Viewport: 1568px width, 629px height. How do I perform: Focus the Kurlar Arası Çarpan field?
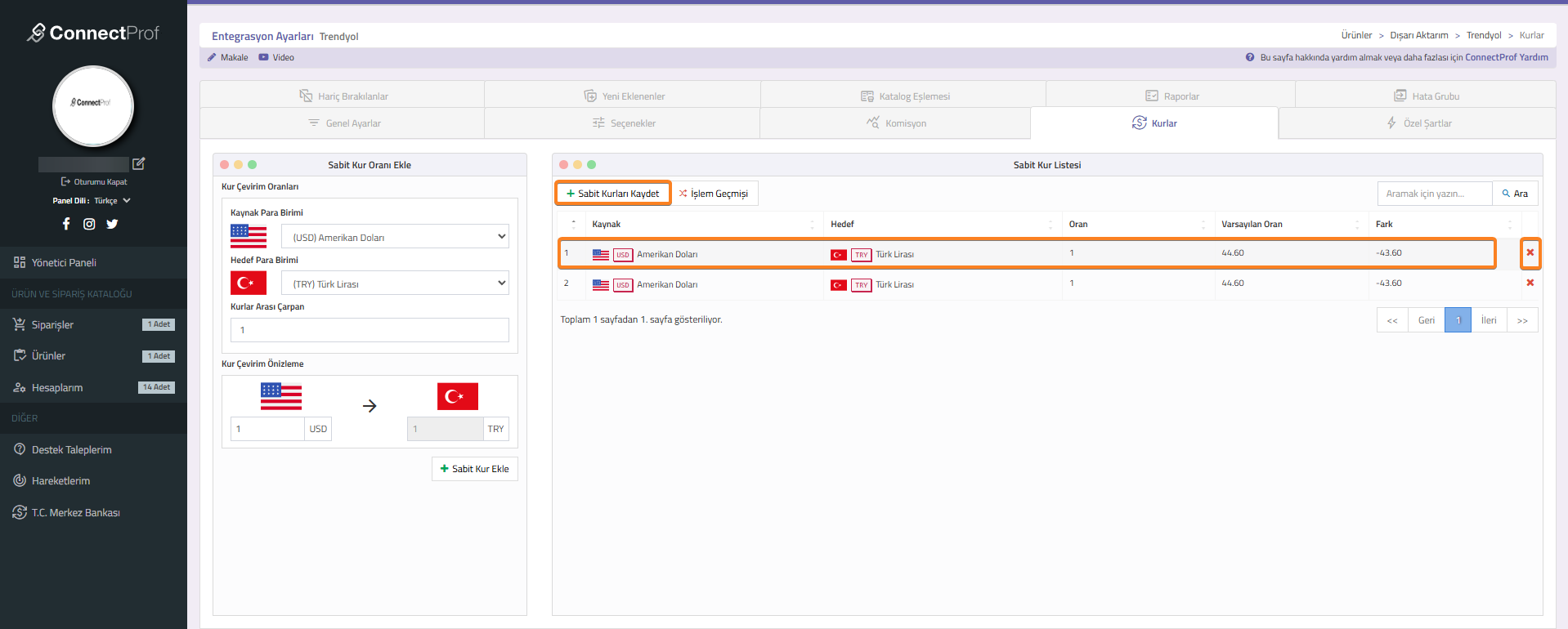370,330
